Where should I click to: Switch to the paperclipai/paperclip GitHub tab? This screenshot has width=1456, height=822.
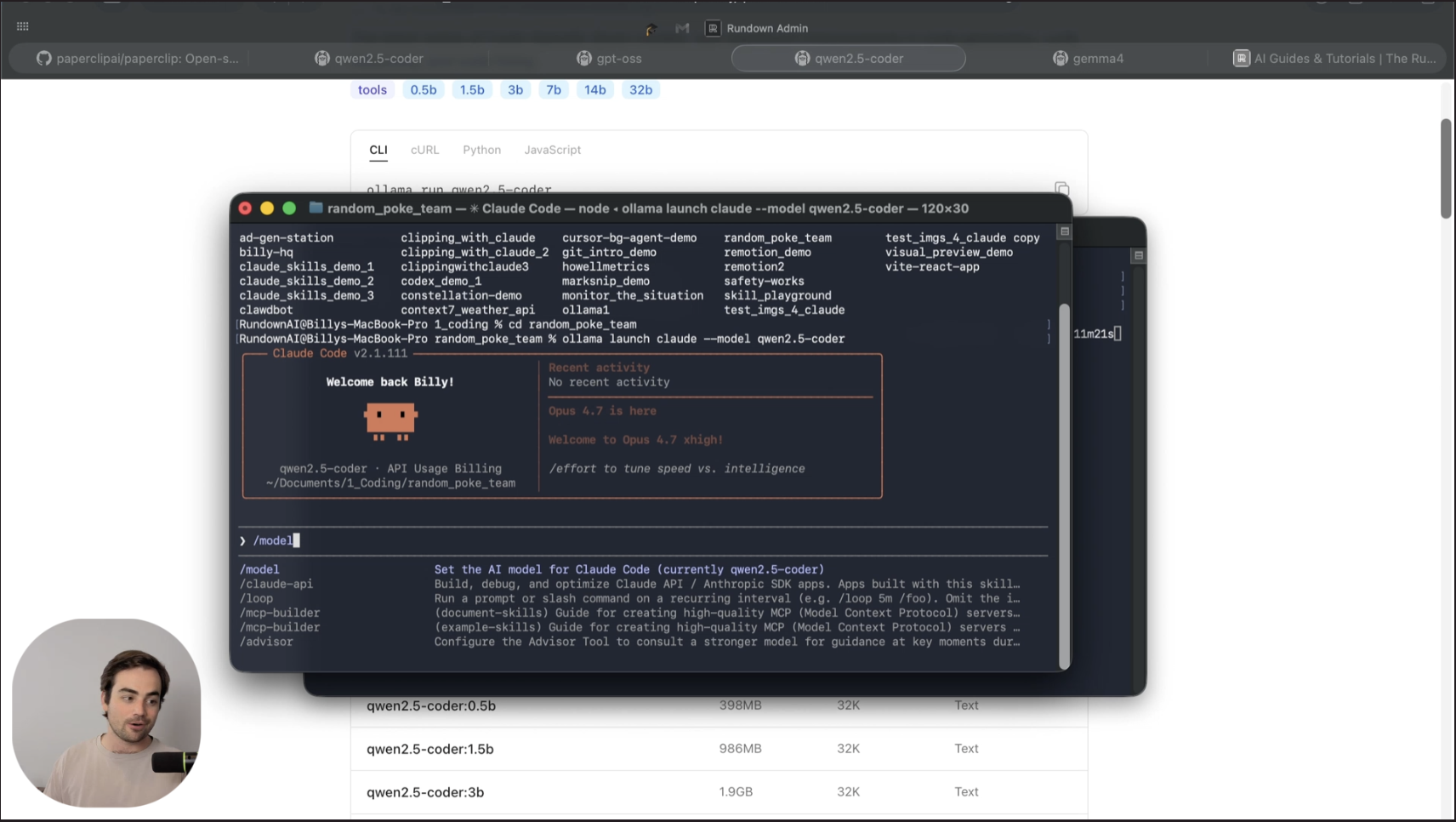click(137, 59)
